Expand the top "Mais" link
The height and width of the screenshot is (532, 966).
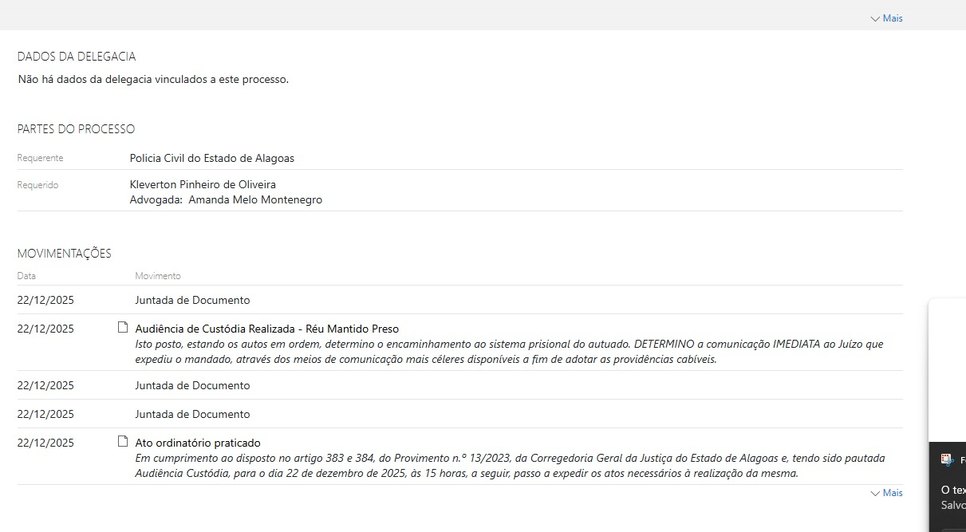point(892,18)
